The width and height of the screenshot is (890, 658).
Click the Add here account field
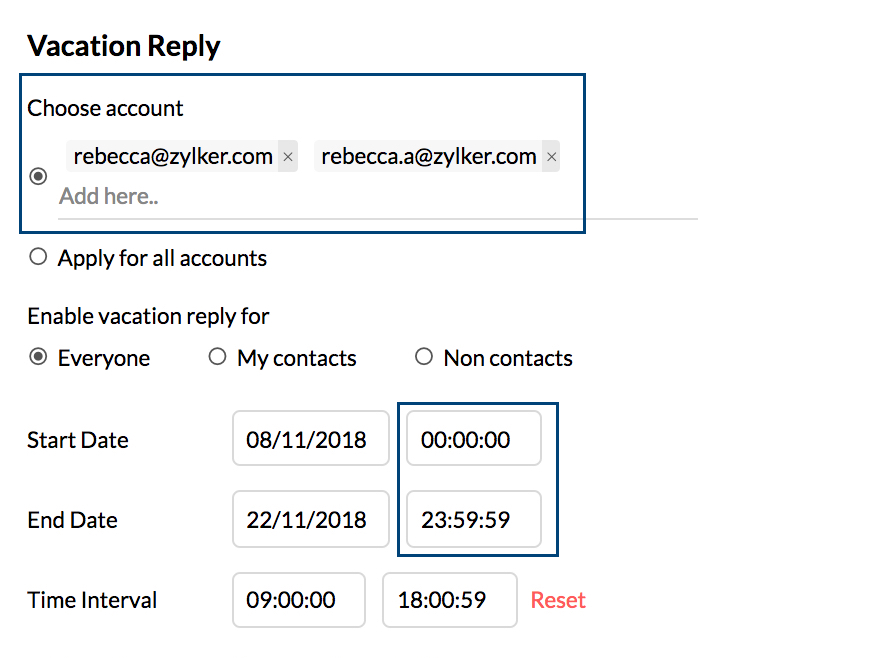coord(300,196)
